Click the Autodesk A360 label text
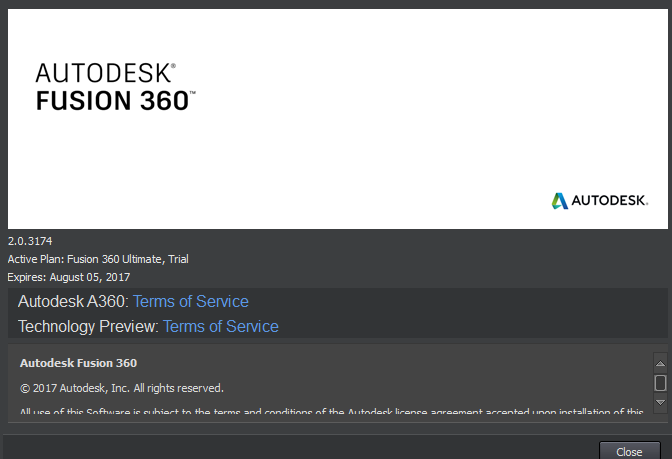The width and height of the screenshot is (672, 459). pyautogui.click(x=73, y=301)
